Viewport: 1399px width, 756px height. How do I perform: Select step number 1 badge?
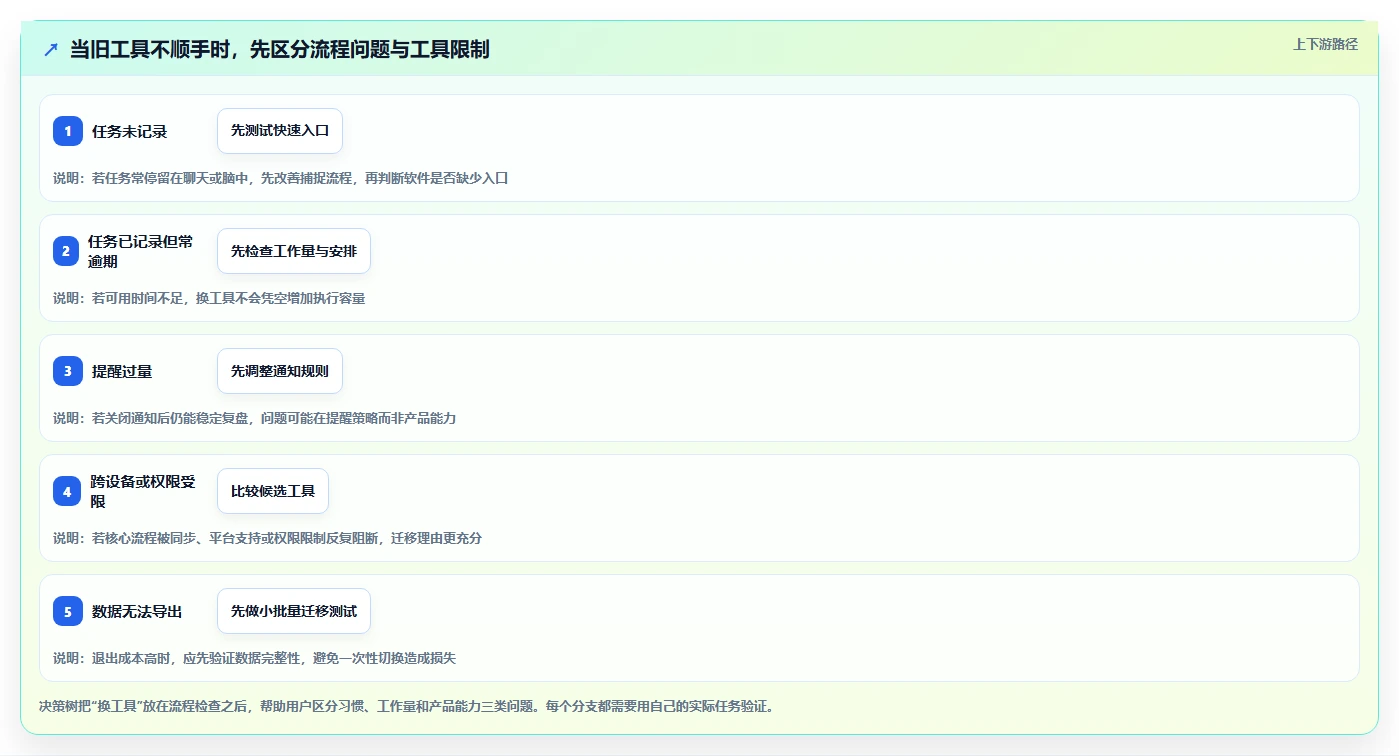point(68,131)
